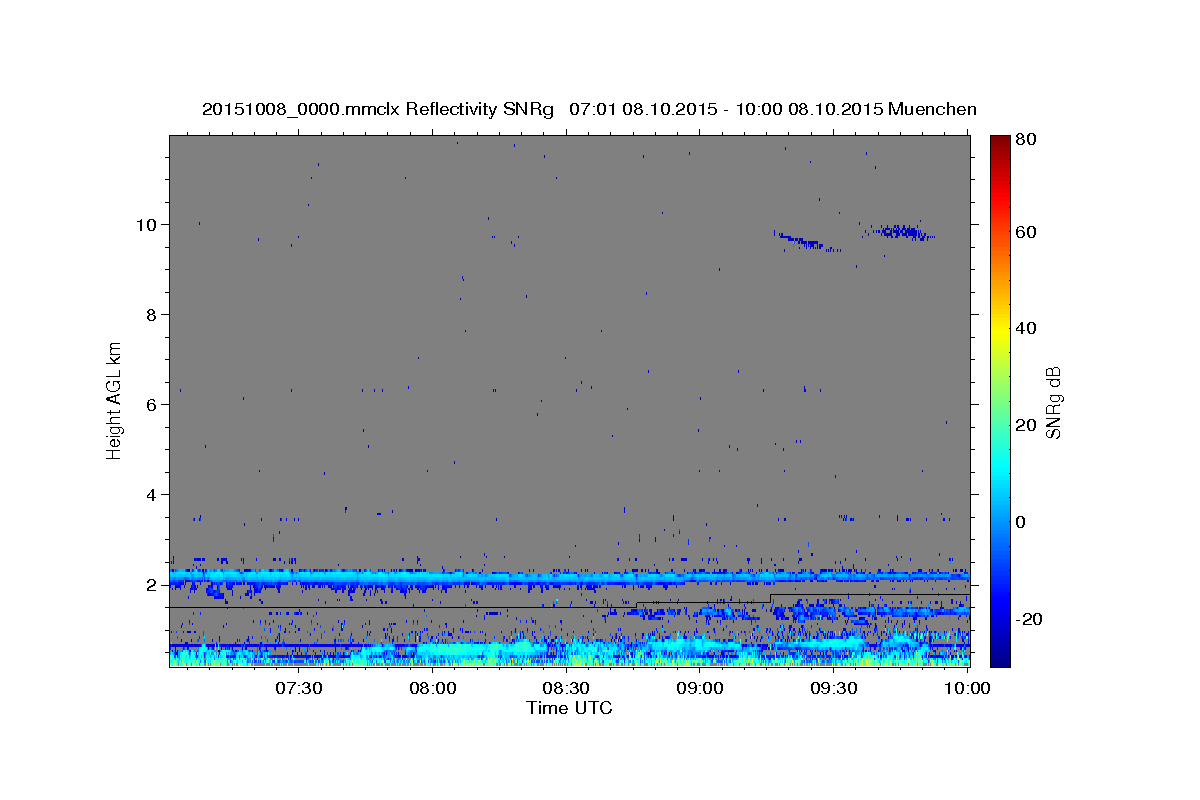Image resolution: width=1200 pixels, height=800 pixels.
Task: Click the plot title text '20151008_0000.mmclx Reflectivity SNRg'
Action: click(x=378, y=109)
